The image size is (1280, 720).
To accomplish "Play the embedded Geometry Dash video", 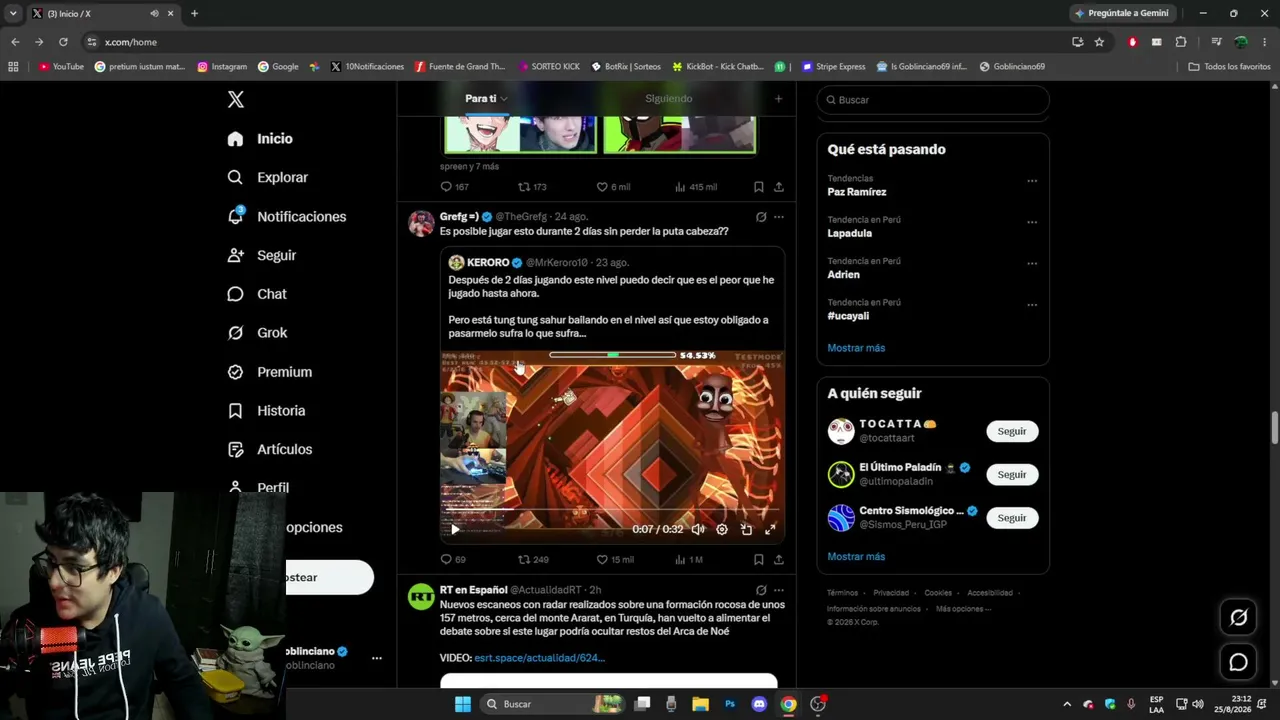I will (x=455, y=529).
